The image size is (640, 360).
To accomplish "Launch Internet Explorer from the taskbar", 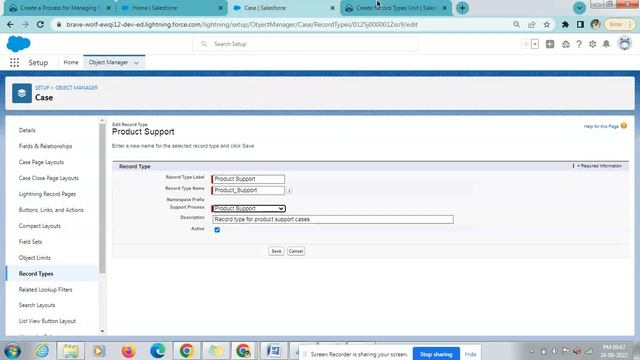I will pos(42,351).
